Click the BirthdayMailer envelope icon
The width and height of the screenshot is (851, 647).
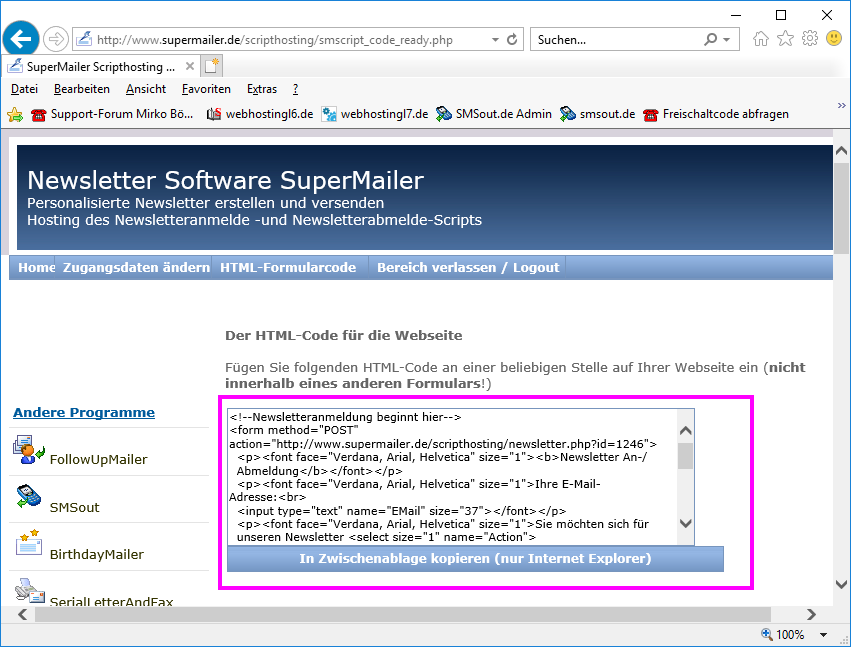pos(29,542)
